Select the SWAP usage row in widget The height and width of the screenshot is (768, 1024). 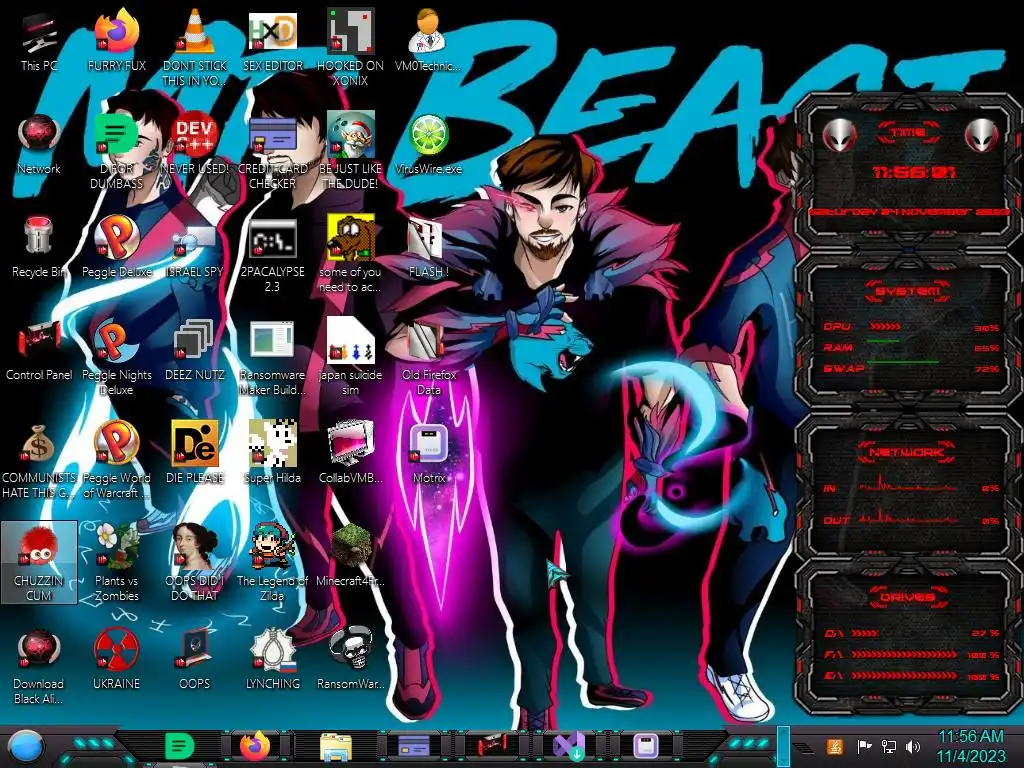coord(911,369)
